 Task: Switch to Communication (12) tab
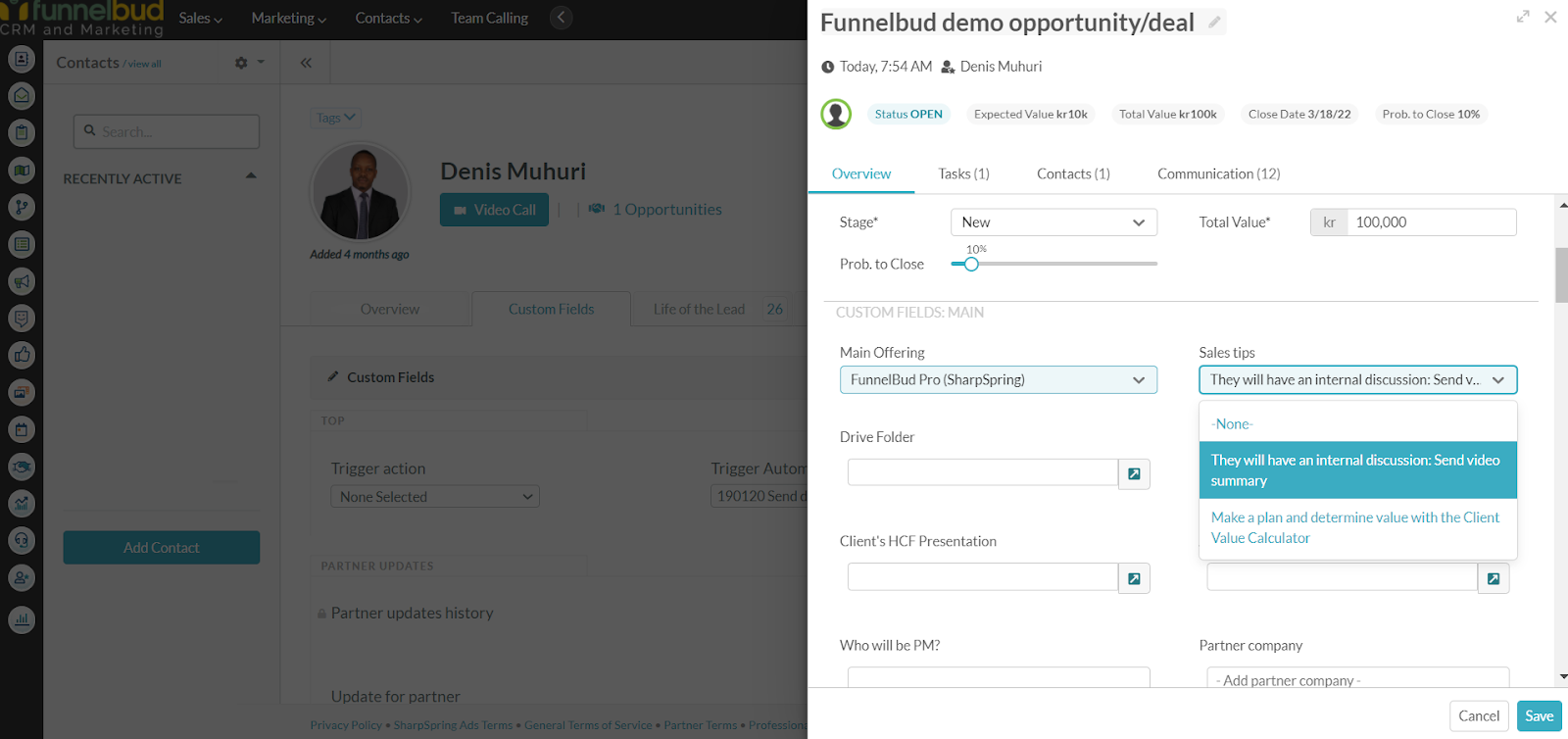[1218, 173]
